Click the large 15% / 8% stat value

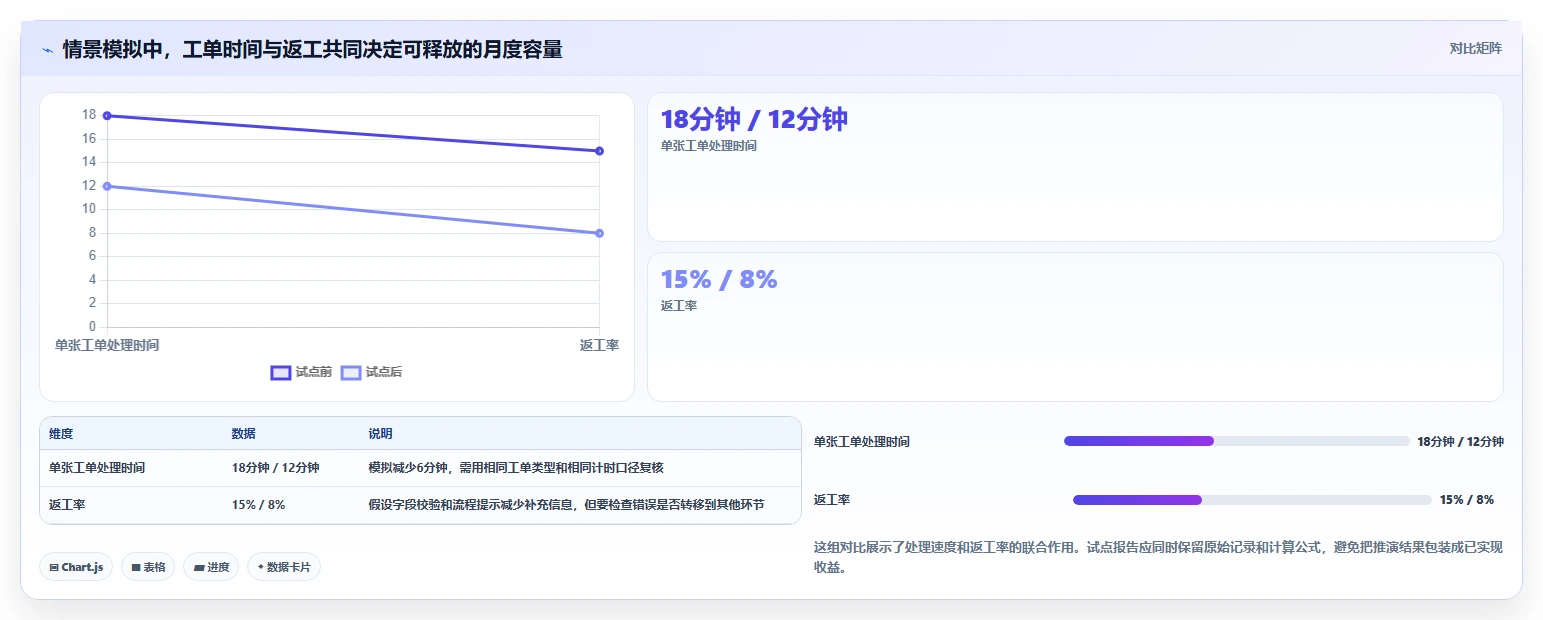point(719,279)
